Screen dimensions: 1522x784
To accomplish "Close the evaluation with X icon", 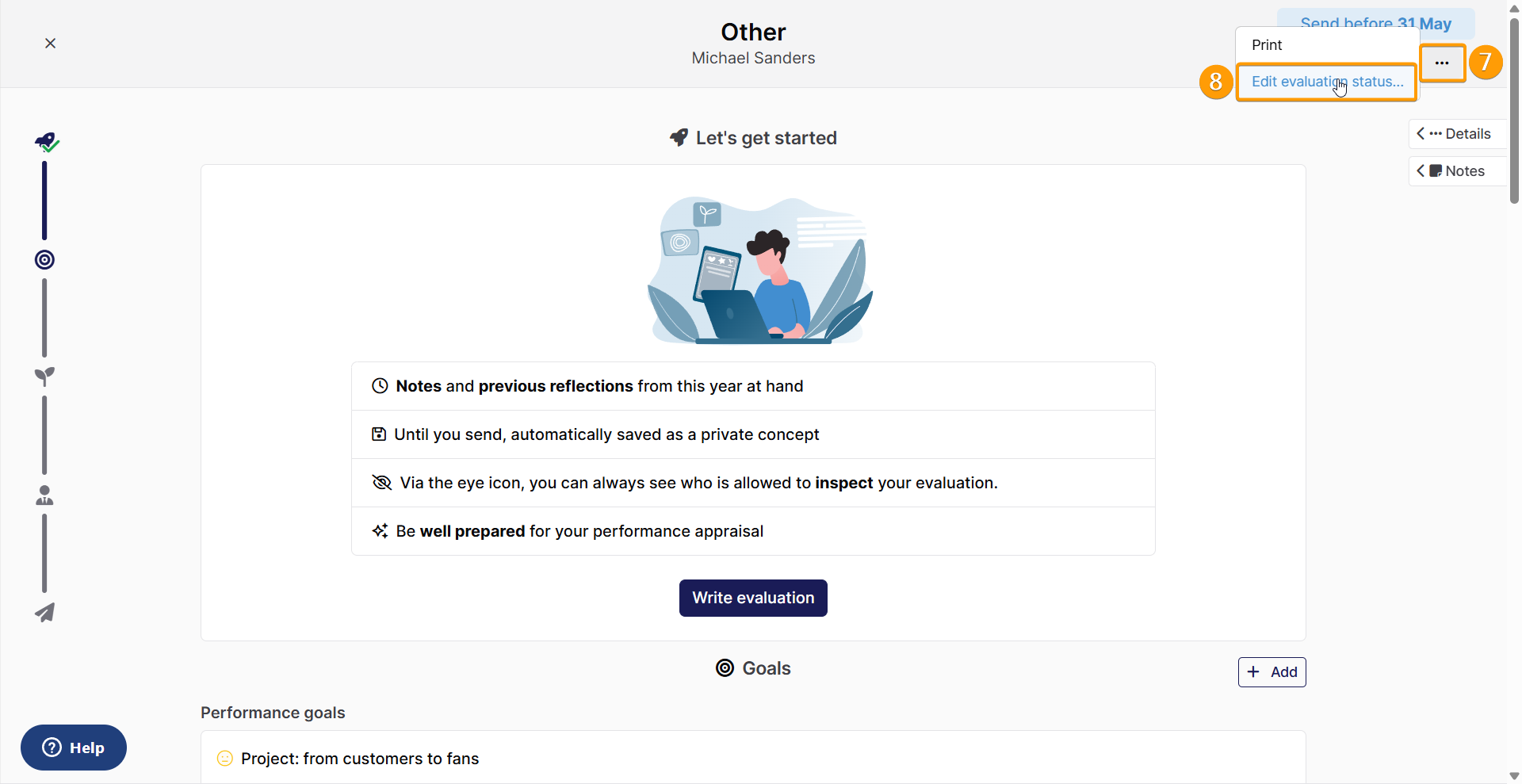I will tap(50, 44).
